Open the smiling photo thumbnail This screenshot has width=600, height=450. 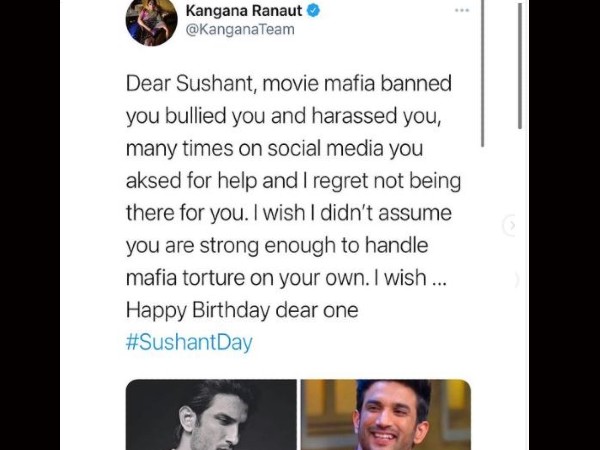(386, 414)
